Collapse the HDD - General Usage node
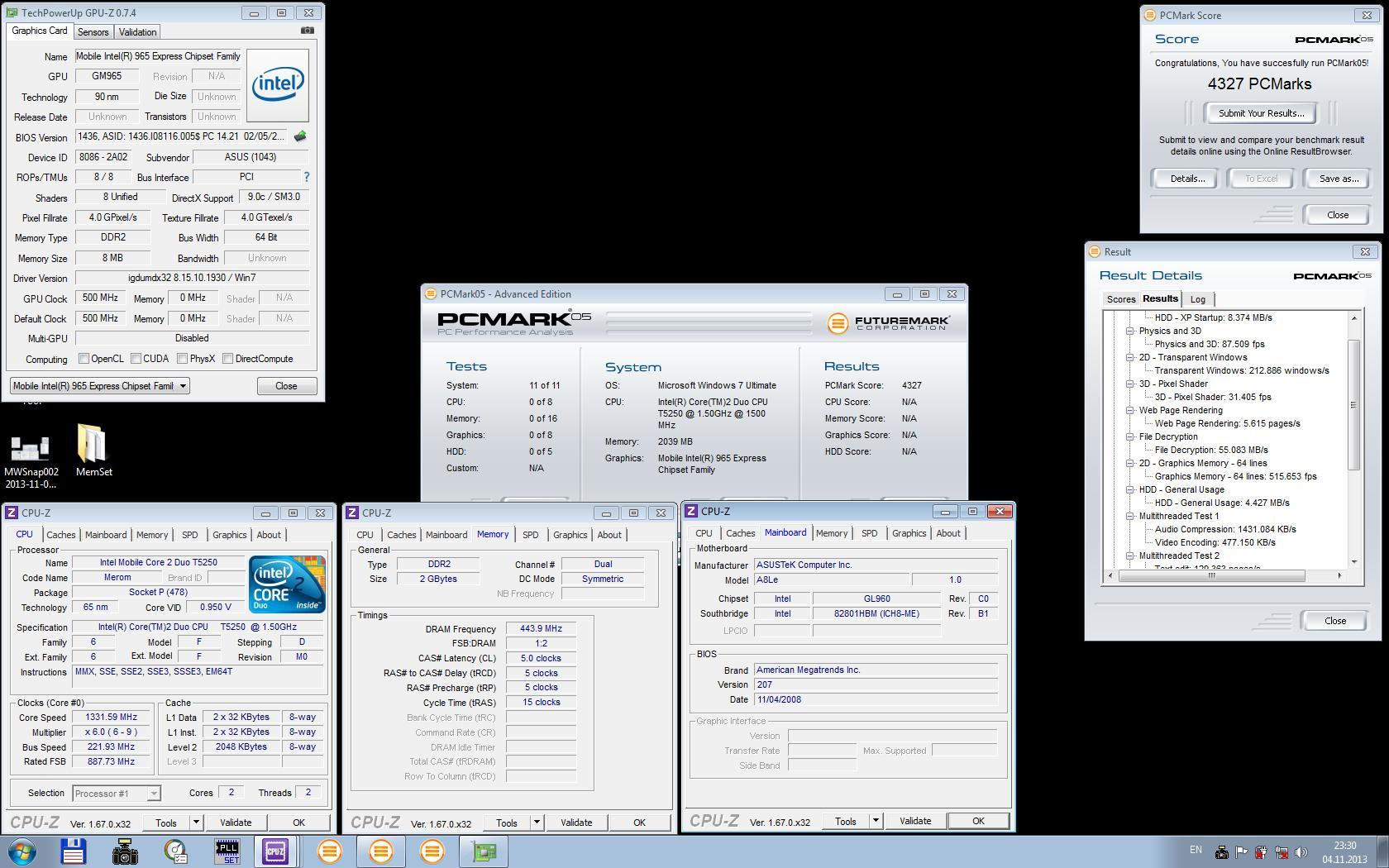 [1129, 489]
